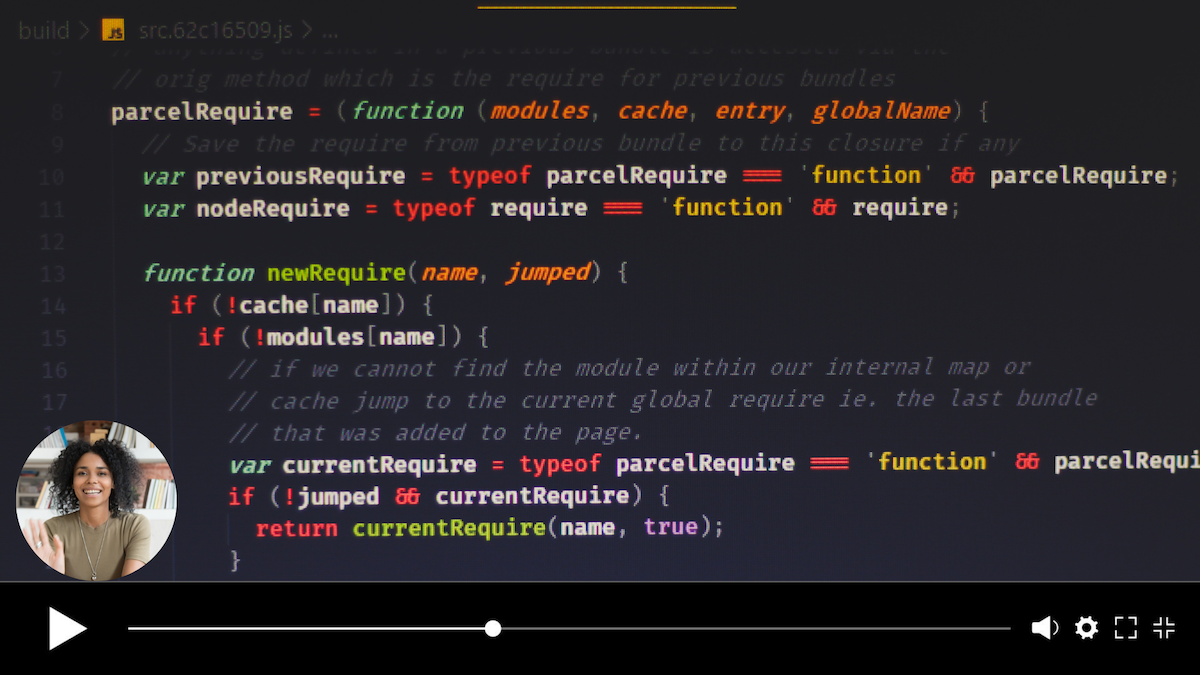
Task: Click the speaker volume icon
Action: pyautogui.click(x=1045, y=628)
